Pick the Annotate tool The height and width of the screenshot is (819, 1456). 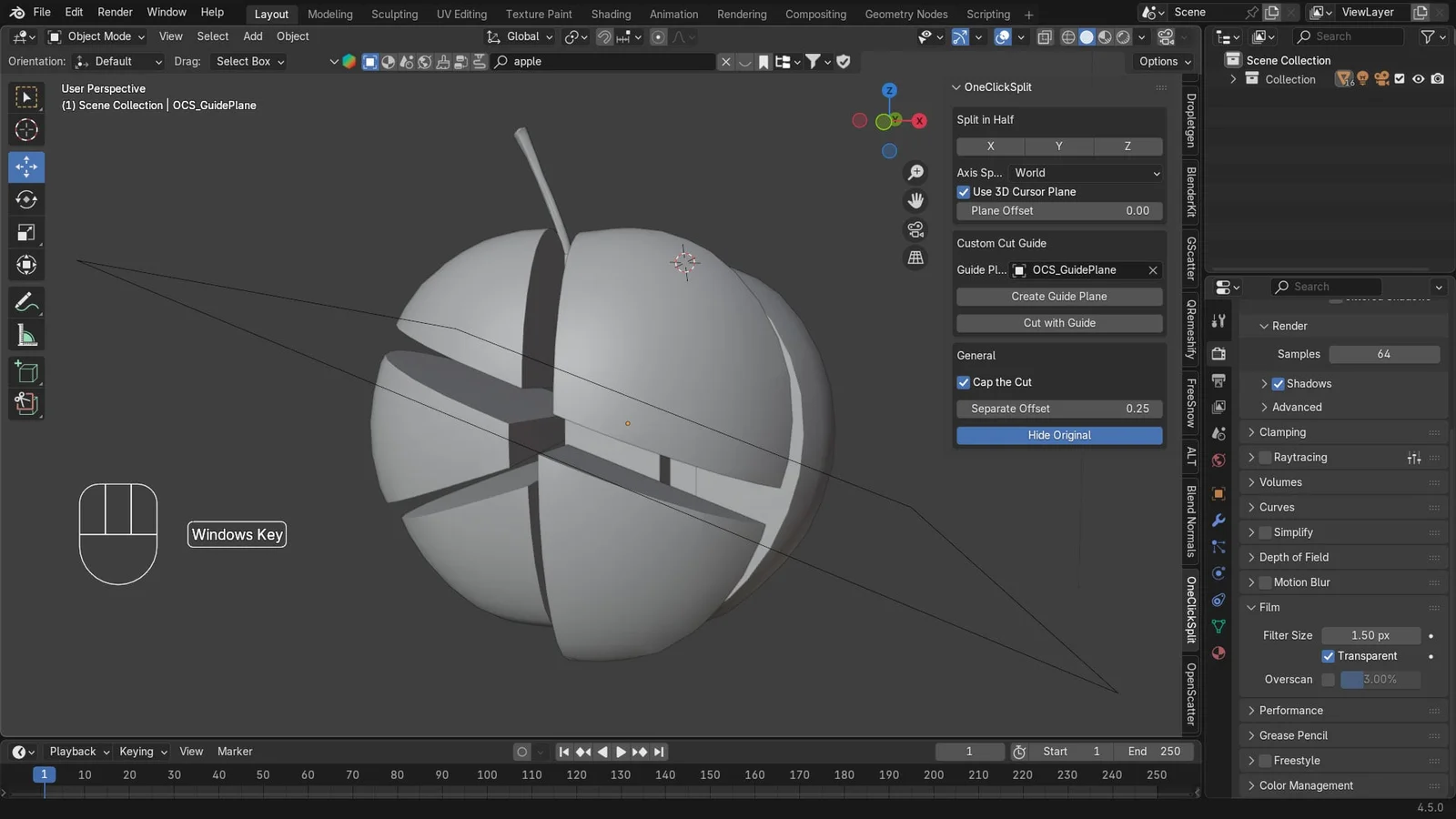[26, 301]
